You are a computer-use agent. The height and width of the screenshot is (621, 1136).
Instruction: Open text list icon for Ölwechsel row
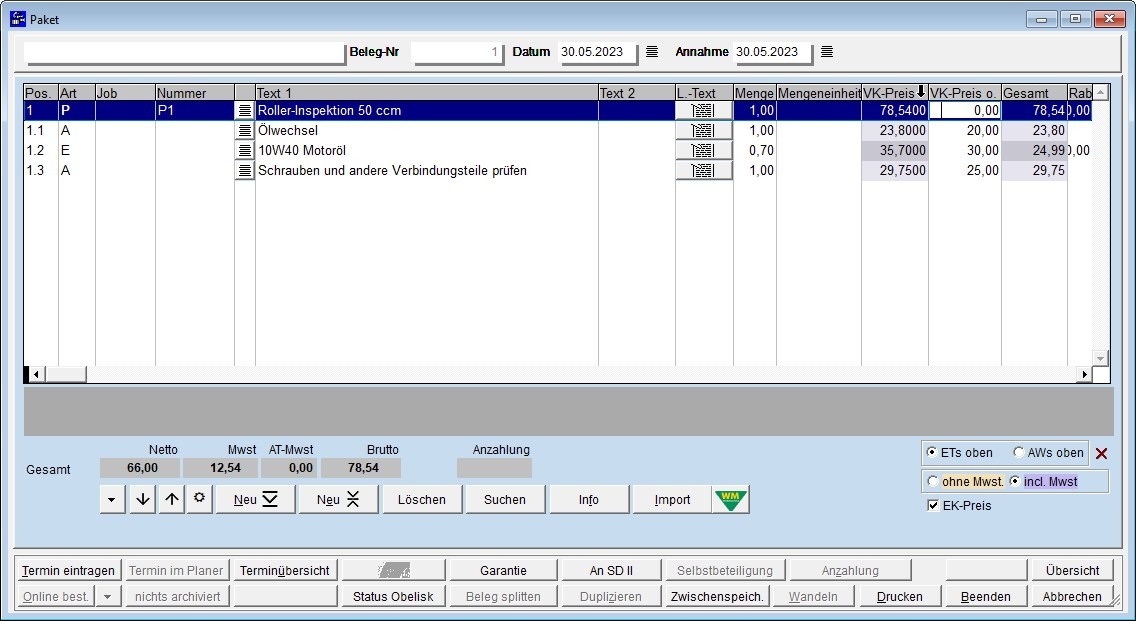[245, 130]
